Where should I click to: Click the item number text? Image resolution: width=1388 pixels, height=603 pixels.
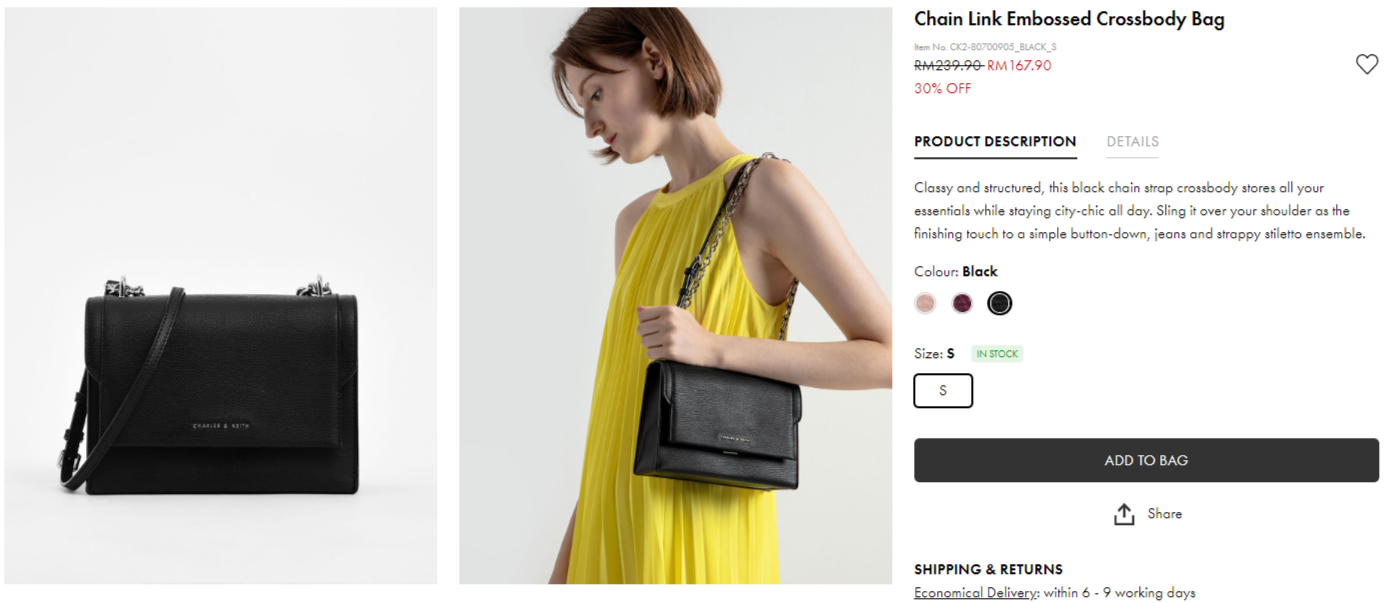[x=985, y=47]
